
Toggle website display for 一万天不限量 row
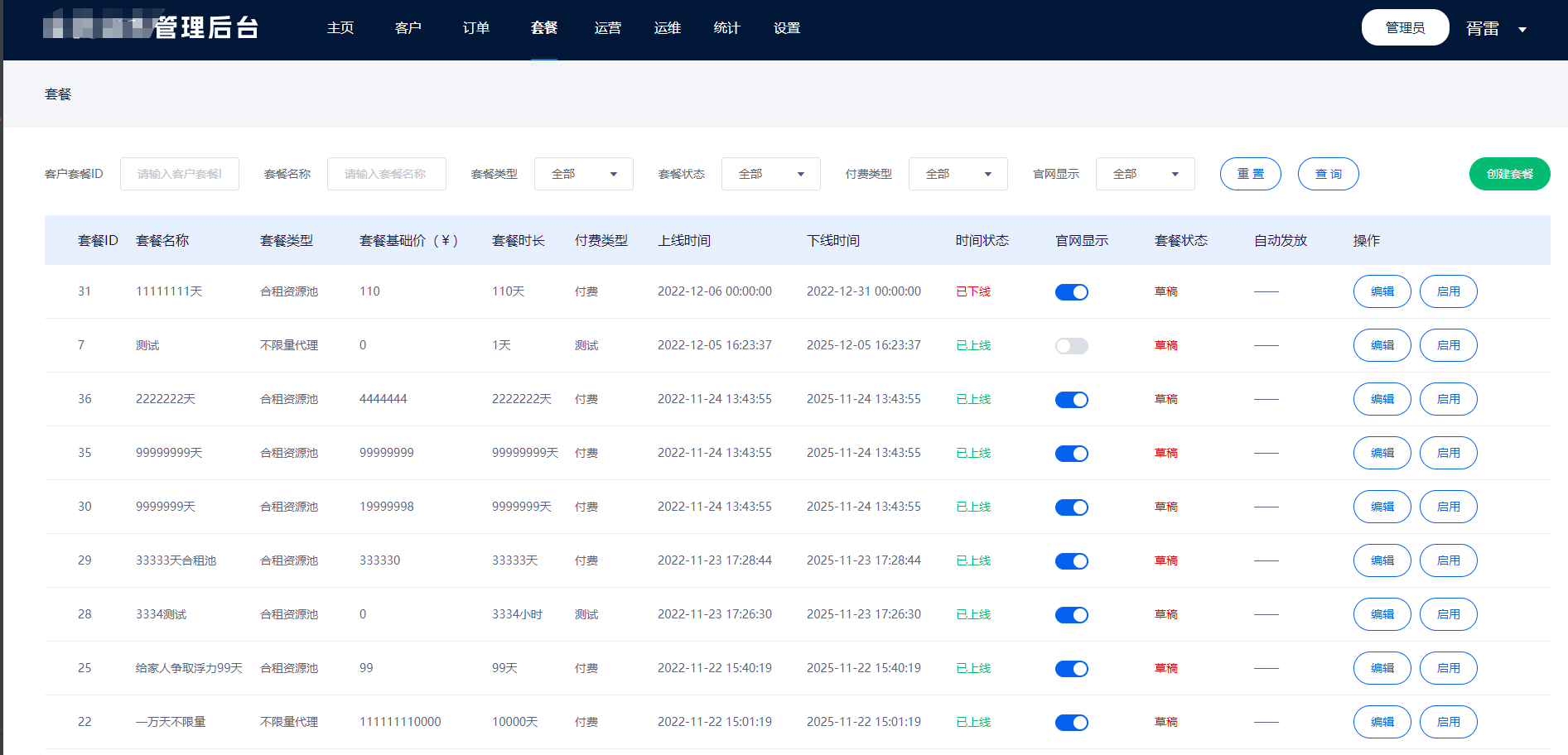tap(1071, 723)
